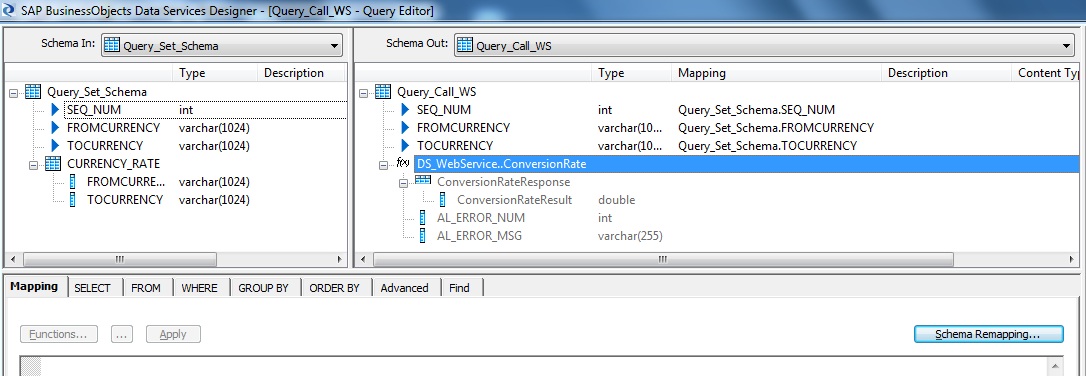This screenshot has width=1086, height=376.
Task: Open the Advanced tab
Action: pos(404,288)
